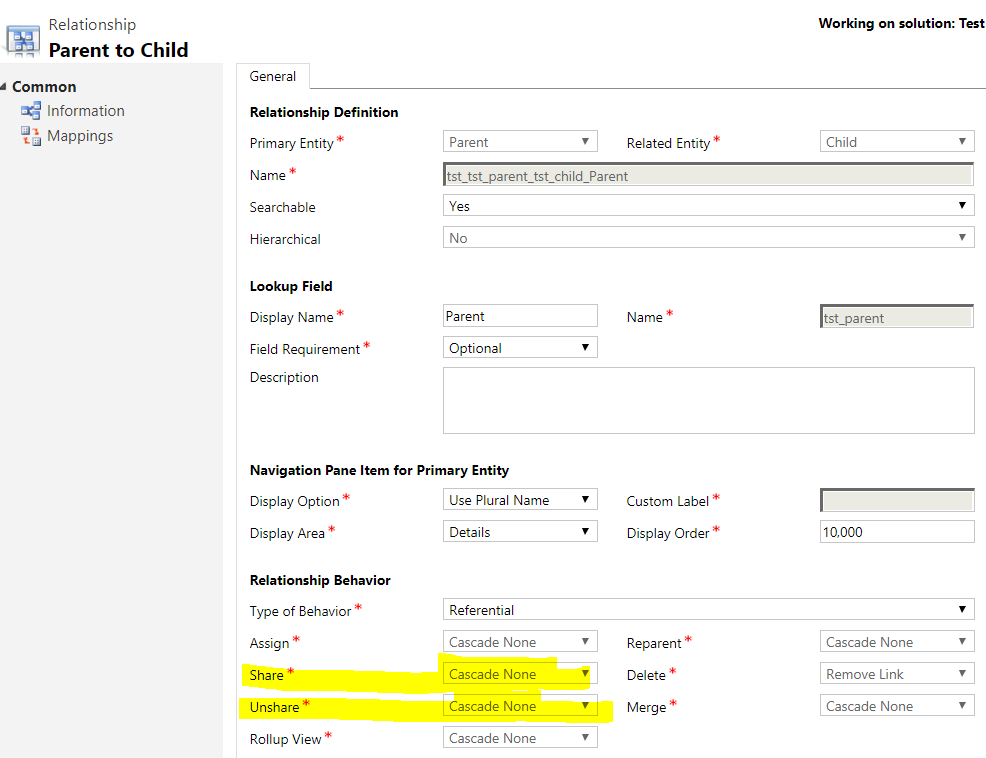Switch to the General tab

[x=272, y=76]
